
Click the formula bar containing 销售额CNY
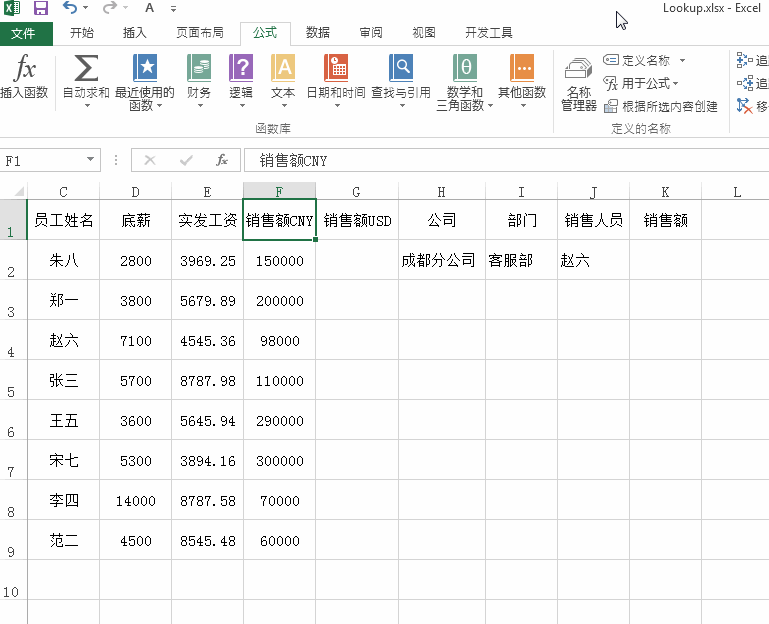506,160
